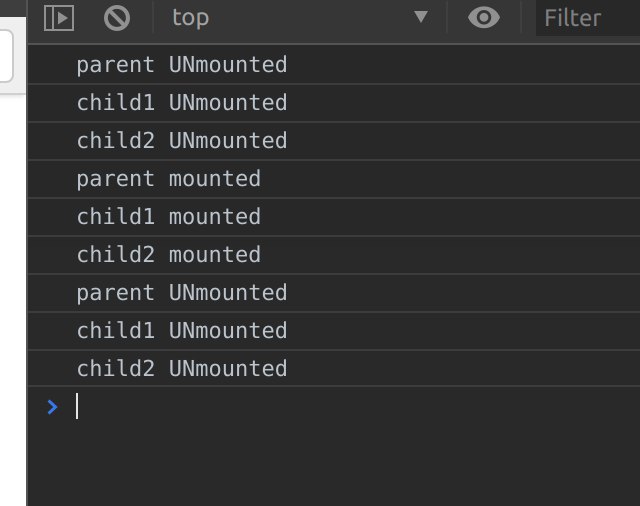640x506 pixels.
Task: Select first 'child1 UNmounted' log entry
Action: click(333, 102)
